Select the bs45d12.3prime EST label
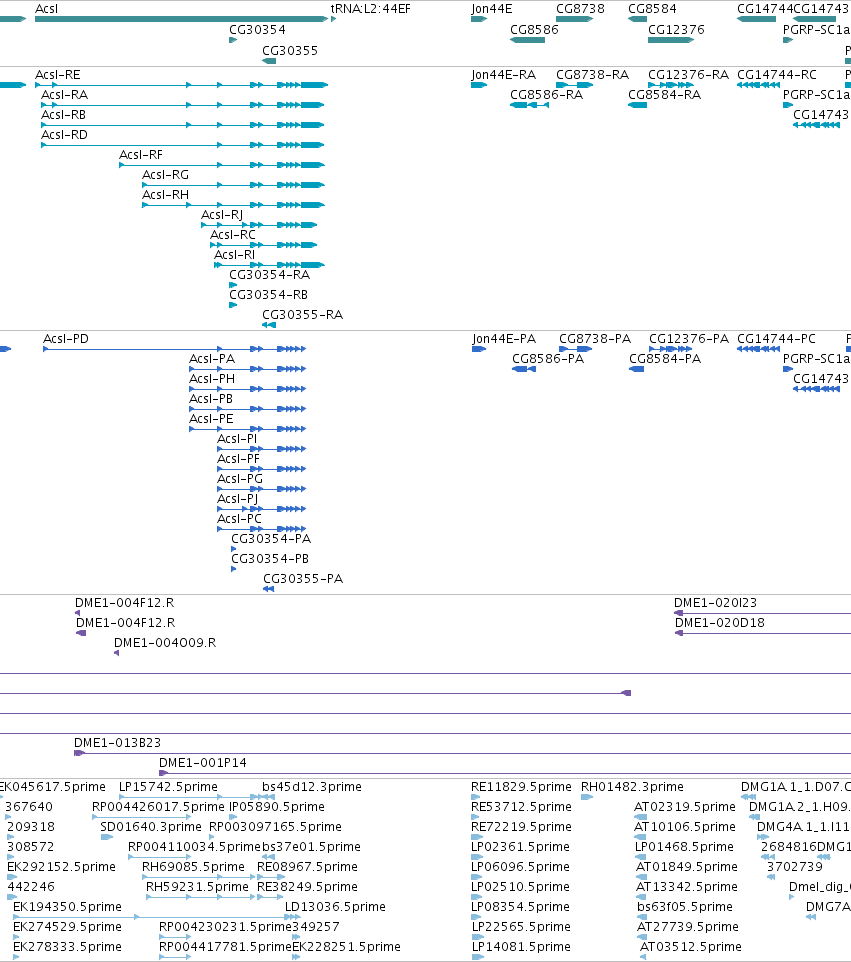The width and height of the screenshot is (851, 962). point(311,787)
